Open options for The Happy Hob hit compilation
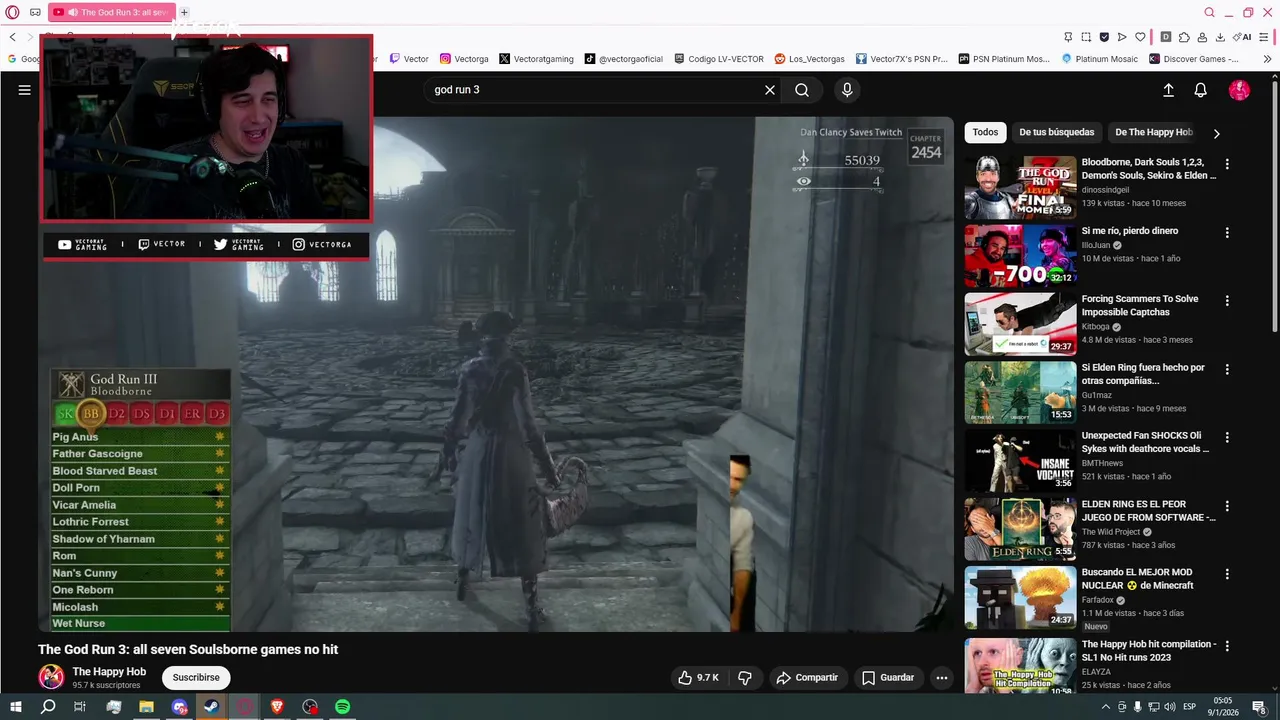This screenshot has width=1280, height=720. (x=1227, y=646)
